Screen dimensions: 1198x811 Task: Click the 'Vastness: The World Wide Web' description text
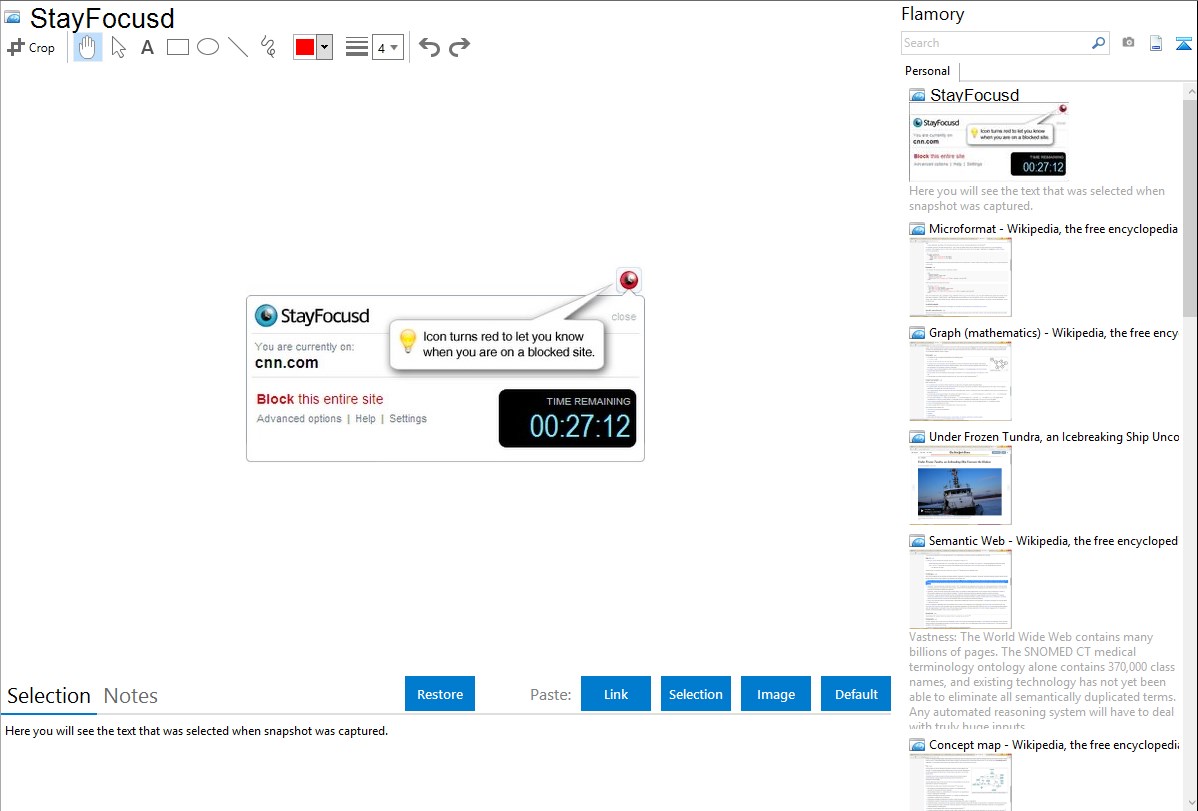click(1042, 681)
